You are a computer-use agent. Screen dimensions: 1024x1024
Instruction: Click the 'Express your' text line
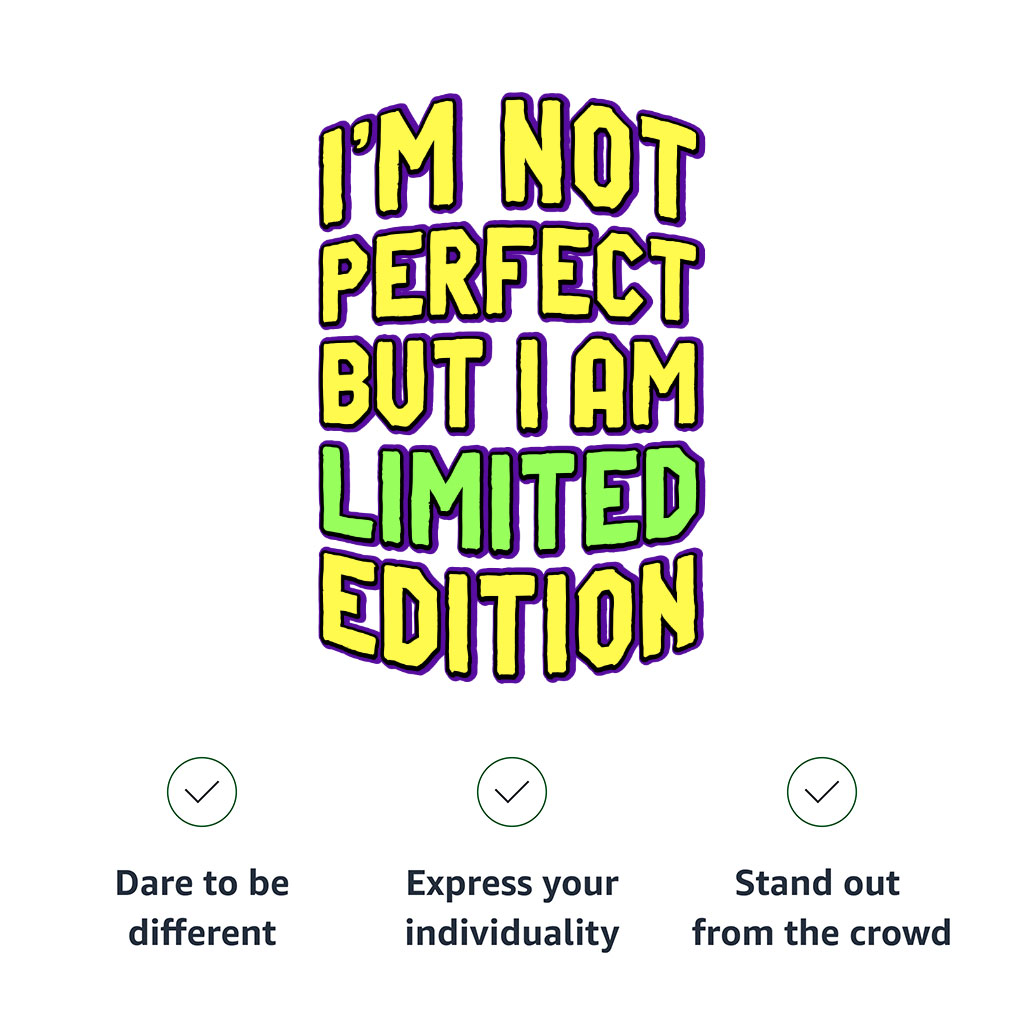click(x=512, y=885)
